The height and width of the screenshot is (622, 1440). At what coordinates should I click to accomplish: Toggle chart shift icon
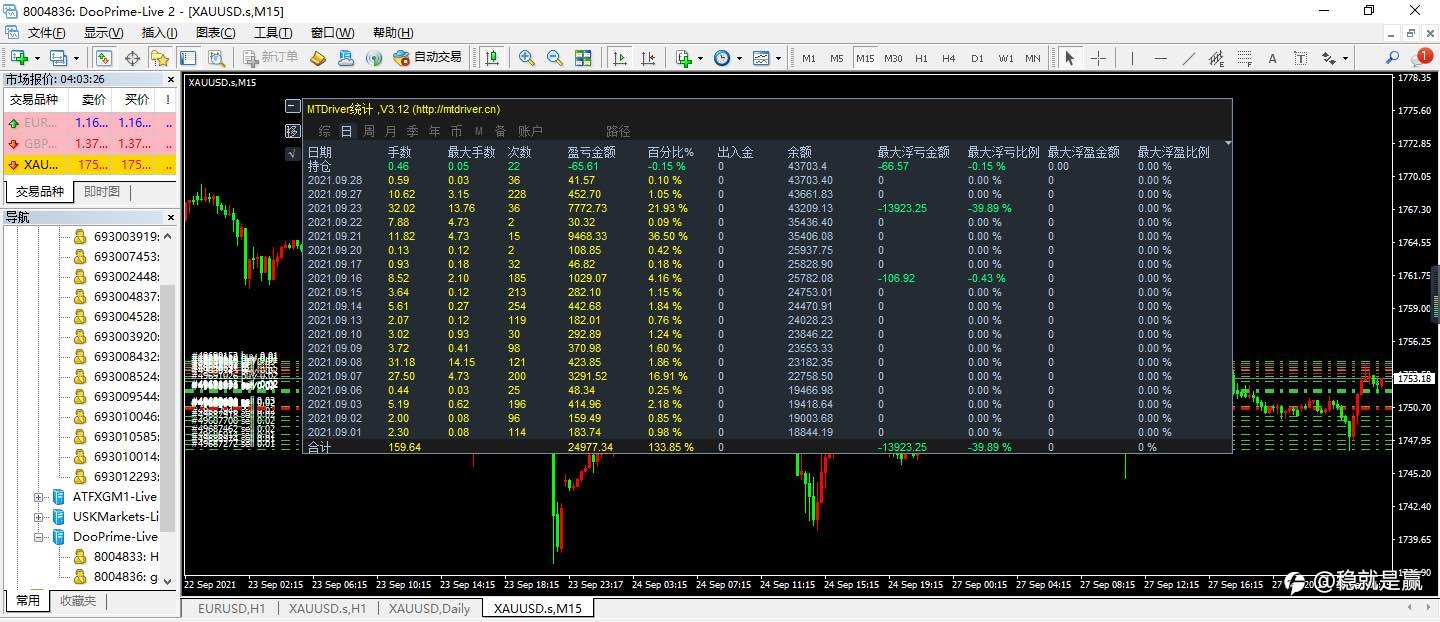(647, 58)
